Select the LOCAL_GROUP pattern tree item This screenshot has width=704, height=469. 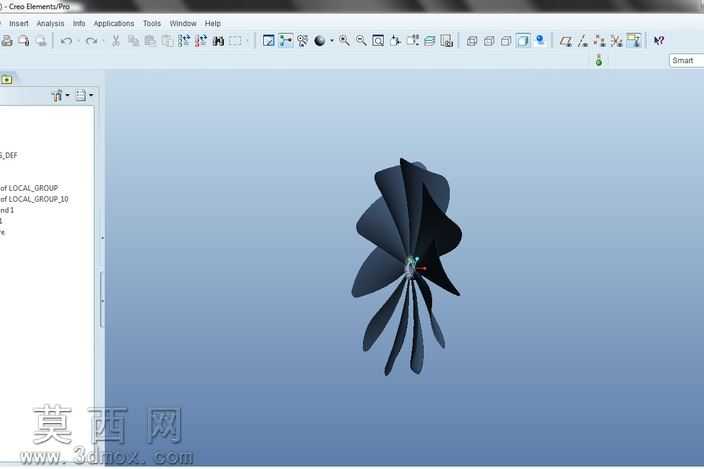(x=29, y=188)
